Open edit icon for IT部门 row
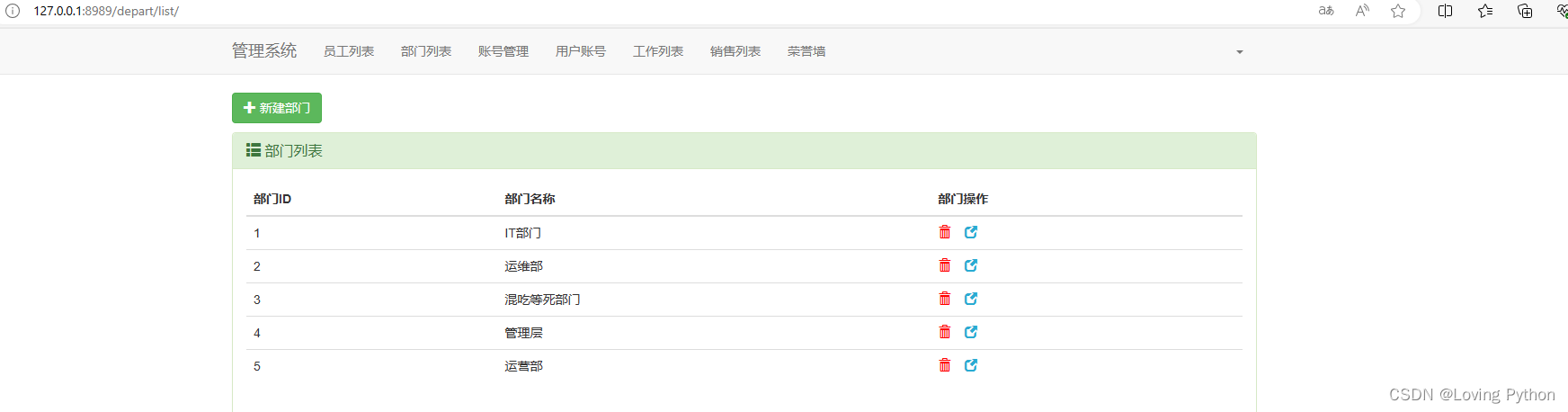The height and width of the screenshot is (412, 1568). coord(971,232)
